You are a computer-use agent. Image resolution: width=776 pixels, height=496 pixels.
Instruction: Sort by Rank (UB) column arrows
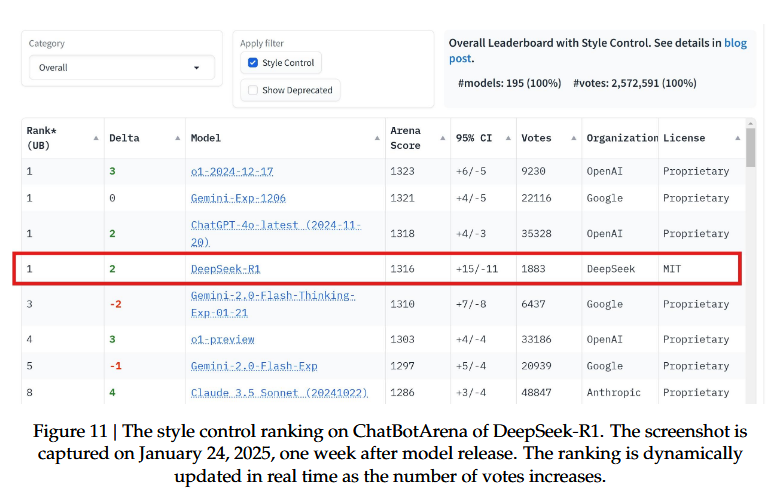tap(95, 138)
